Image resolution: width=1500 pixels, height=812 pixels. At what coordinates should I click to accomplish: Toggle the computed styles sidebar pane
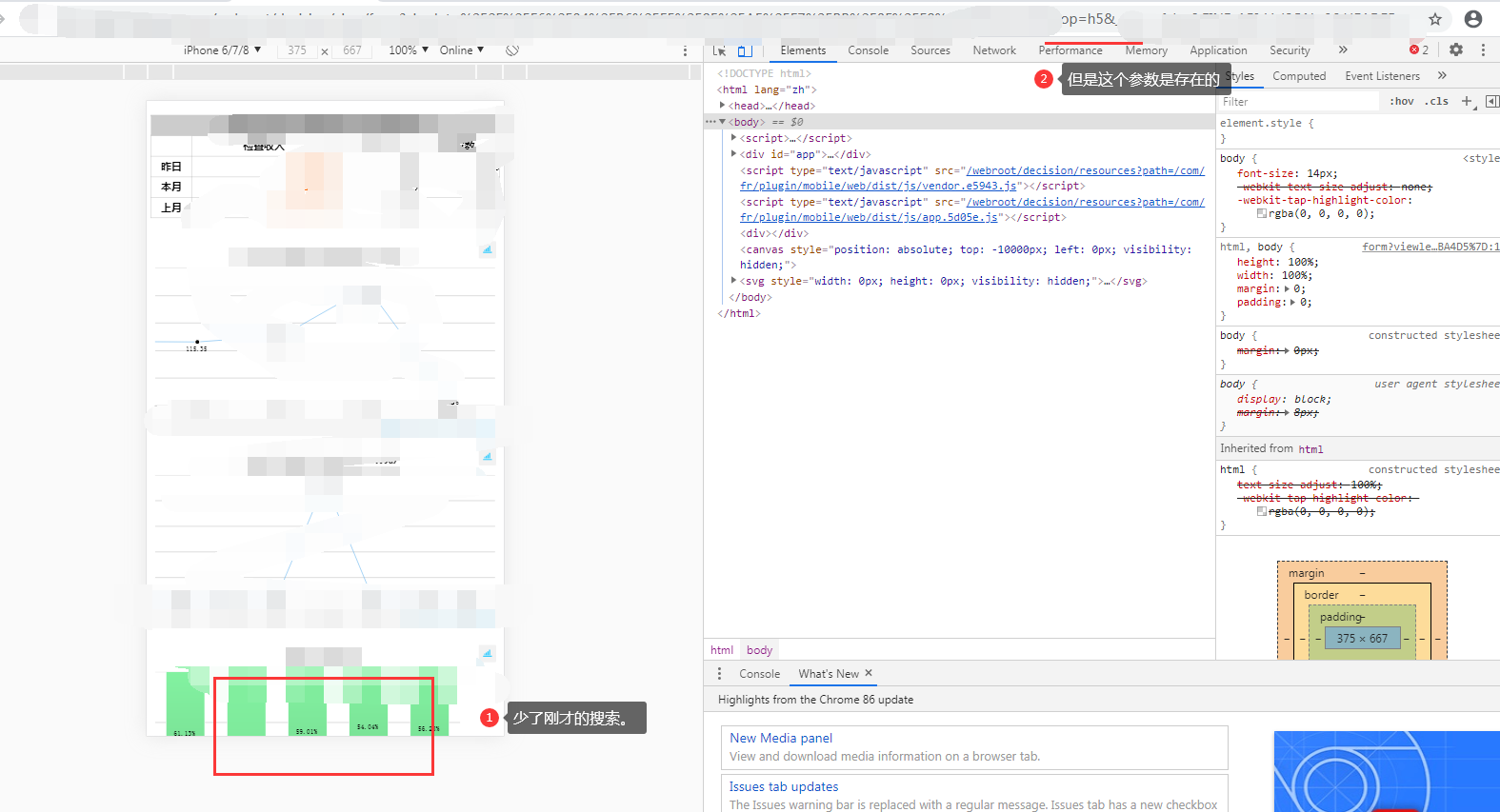click(1492, 101)
